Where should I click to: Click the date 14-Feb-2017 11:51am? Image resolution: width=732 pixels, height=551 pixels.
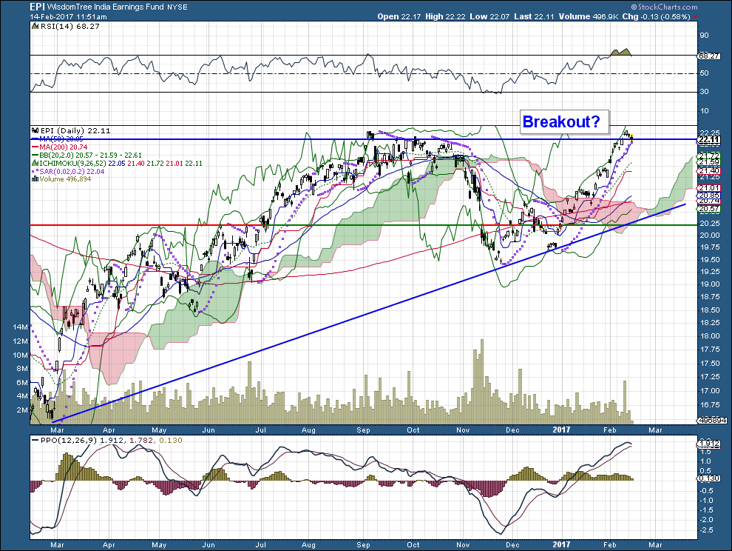point(68,16)
